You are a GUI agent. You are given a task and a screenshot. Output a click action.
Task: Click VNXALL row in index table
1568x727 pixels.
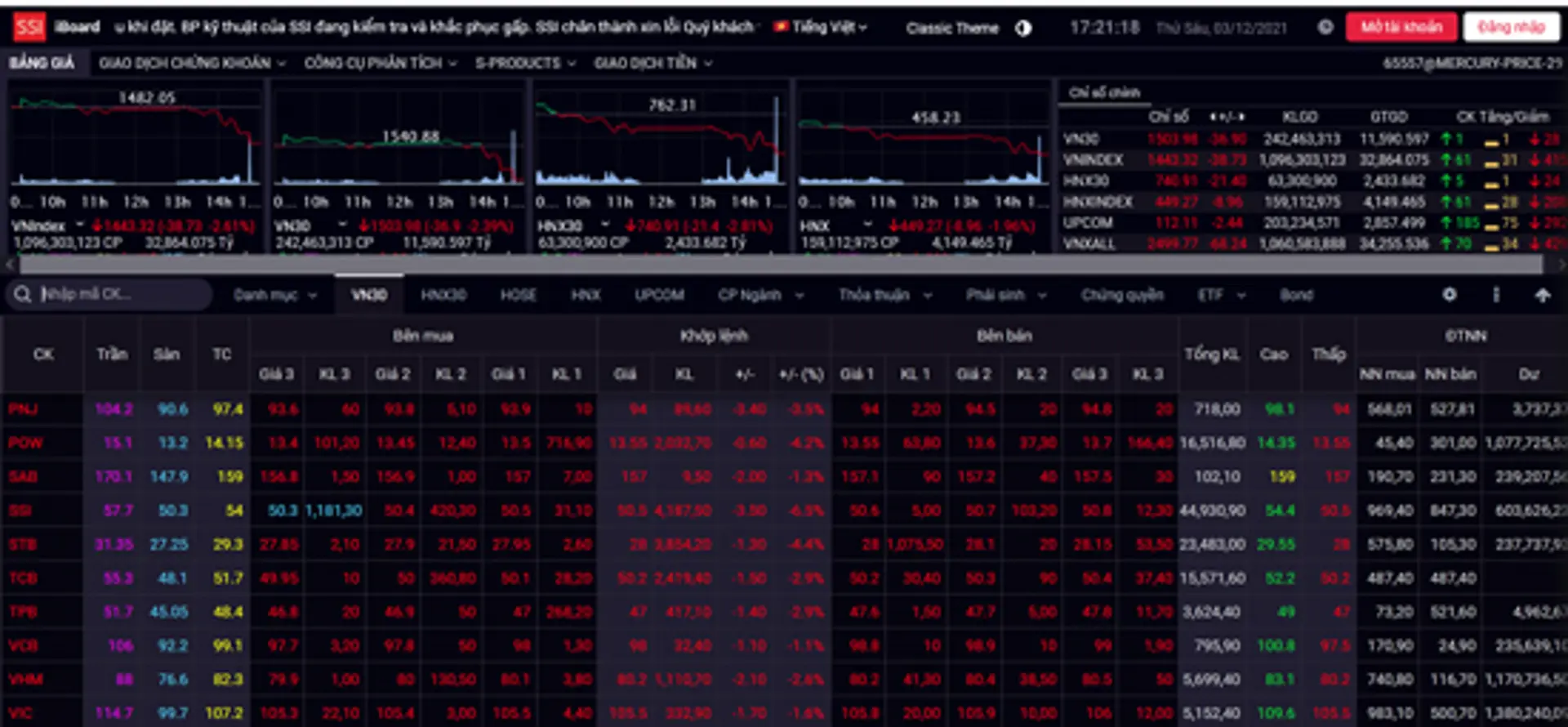pos(1312,243)
